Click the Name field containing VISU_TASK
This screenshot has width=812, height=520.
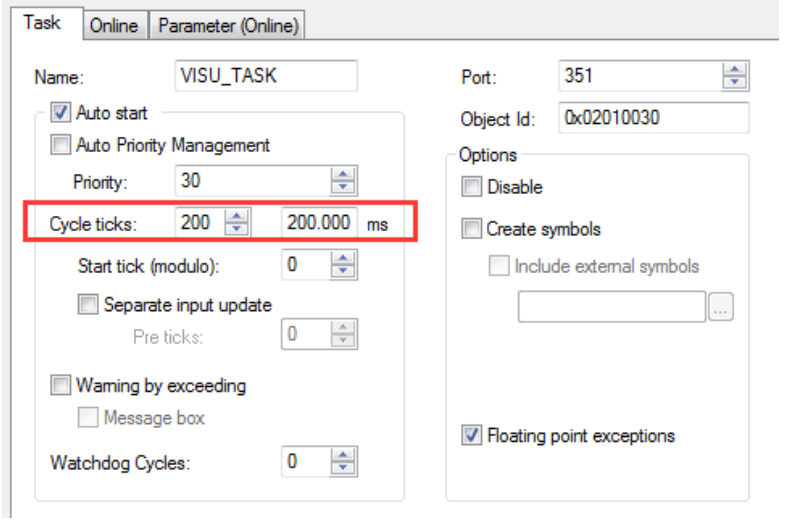pos(266,76)
